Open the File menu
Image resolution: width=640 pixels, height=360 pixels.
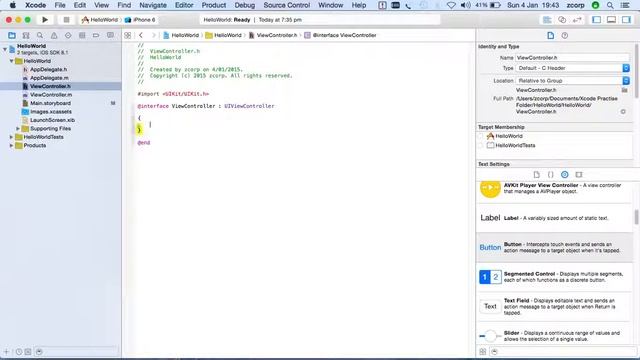pyautogui.click(x=60, y=5)
